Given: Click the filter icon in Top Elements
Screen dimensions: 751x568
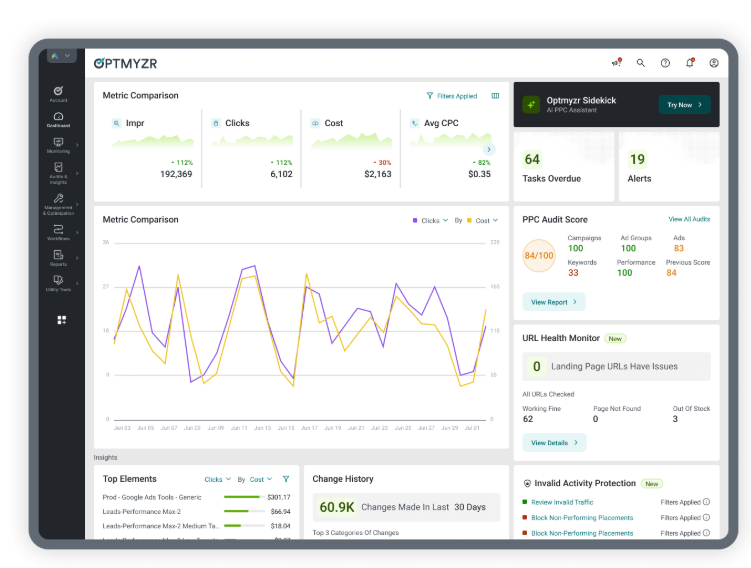Looking at the screenshot, I should point(286,479).
